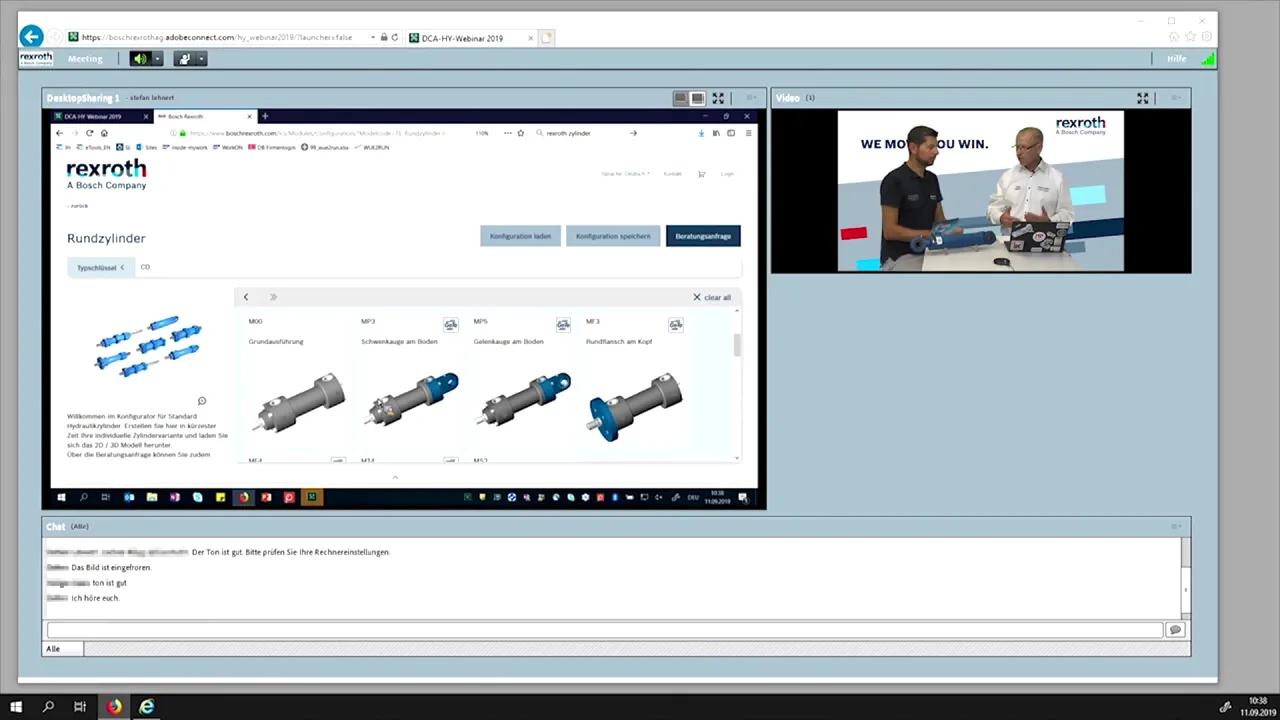
Task: Open GoTo info icon beside MP5
Action: tap(563, 325)
